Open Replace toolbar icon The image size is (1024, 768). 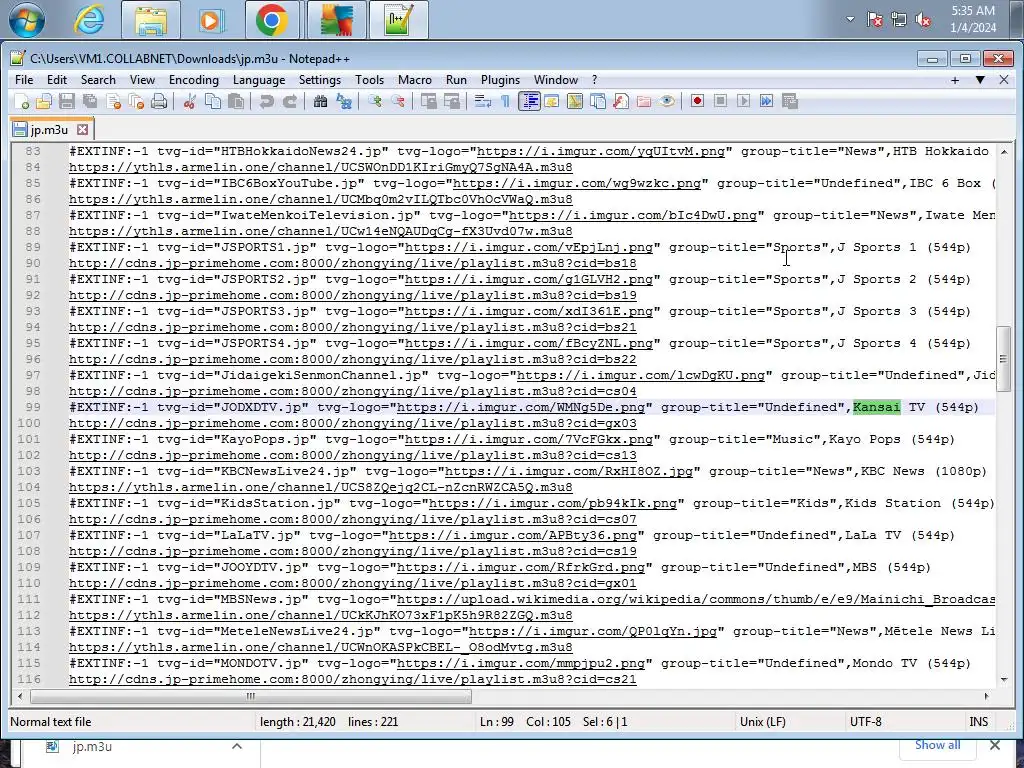coord(344,101)
